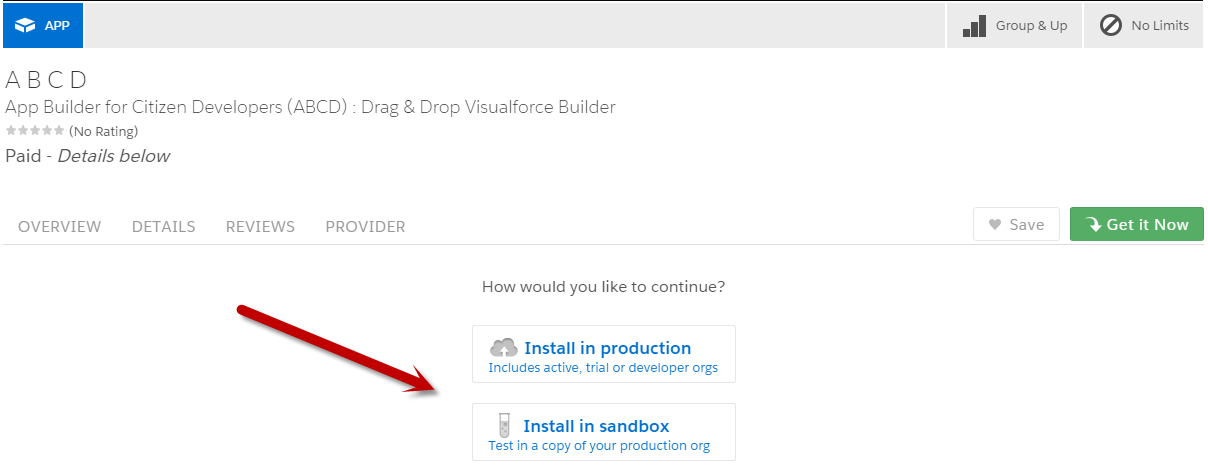
Task: Click the A B C D app title
Action: pyautogui.click(x=47, y=80)
